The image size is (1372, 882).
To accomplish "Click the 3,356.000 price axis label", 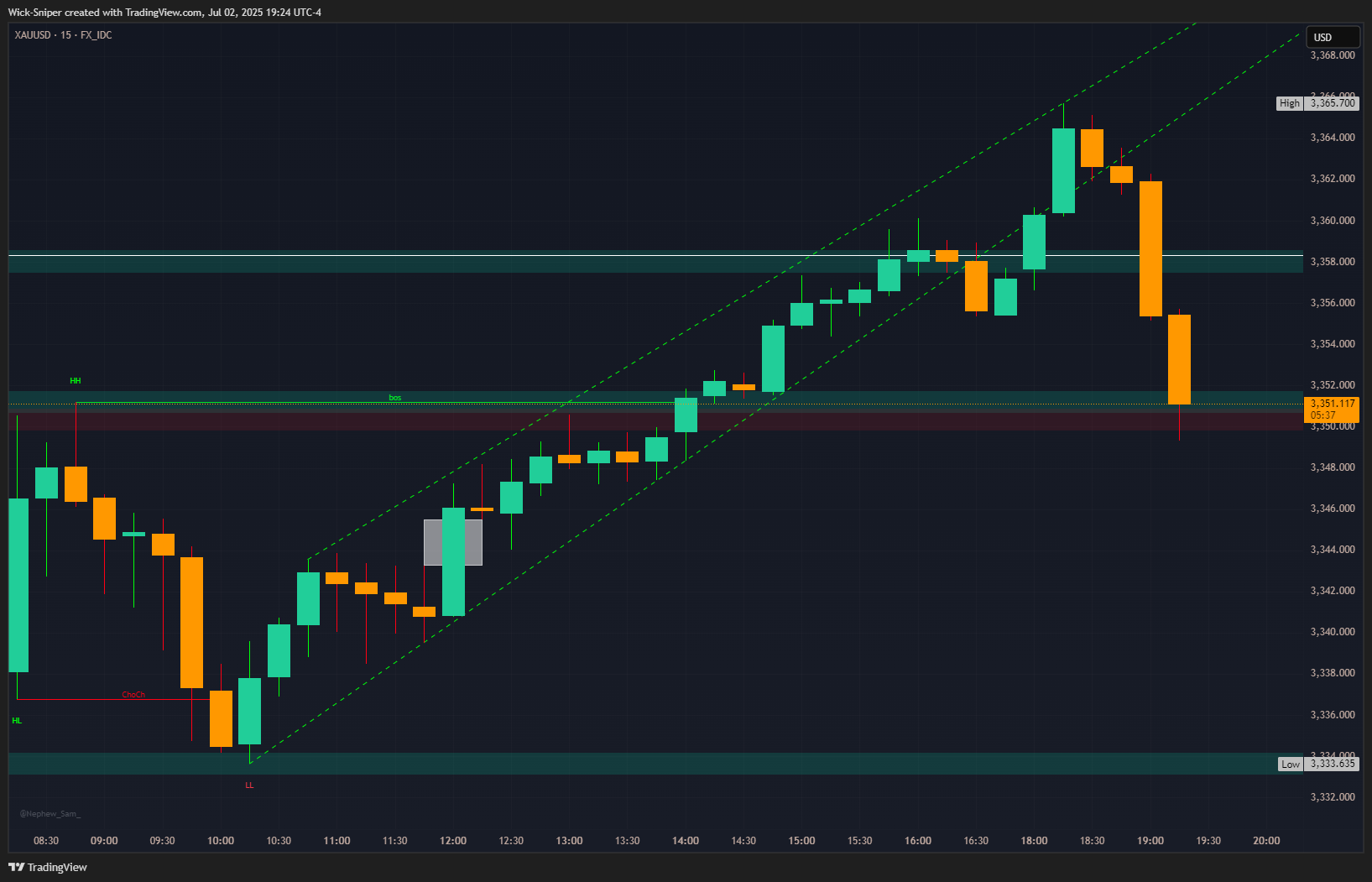I will [1333, 303].
